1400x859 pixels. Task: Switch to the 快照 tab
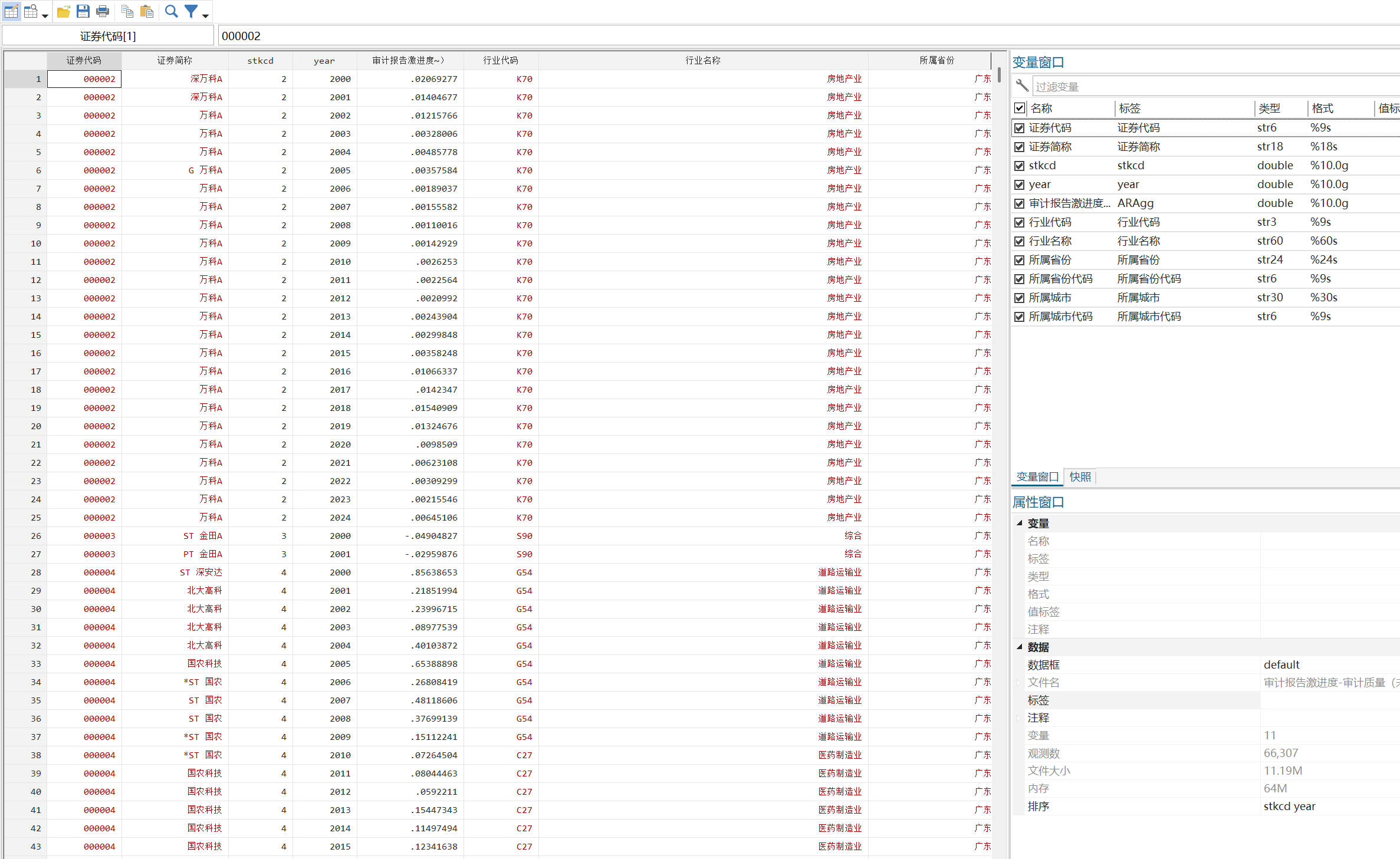click(x=1080, y=477)
